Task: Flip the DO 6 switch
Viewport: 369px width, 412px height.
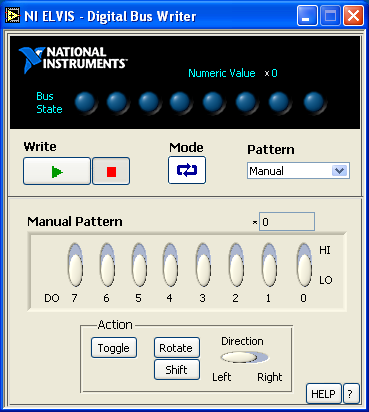Action: 107,265
